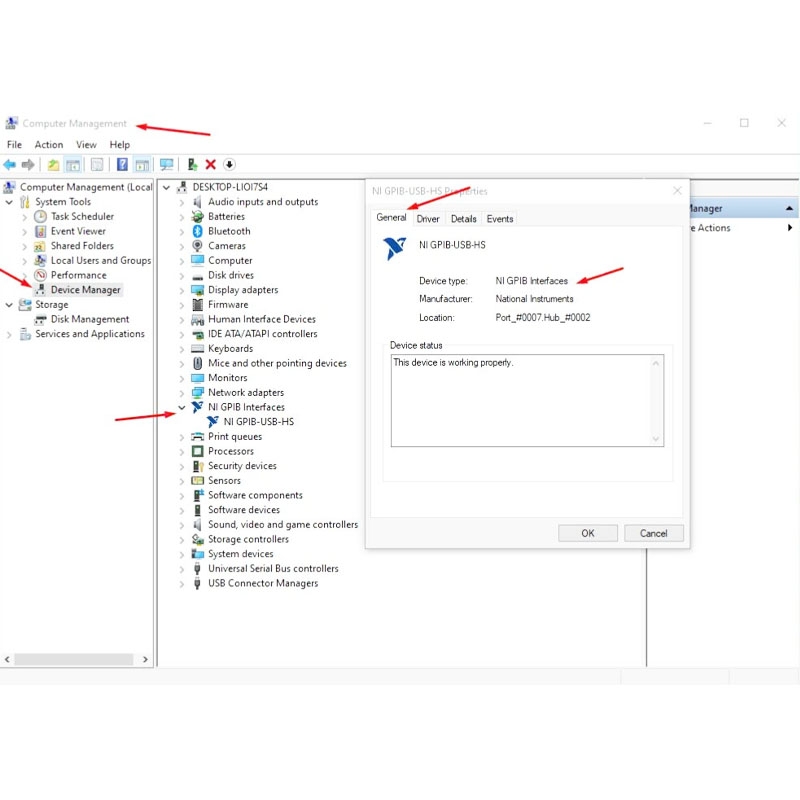Click the scan for hardware changes monitor icon
The height and width of the screenshot is (800, 800).
[x=166, y=164]
